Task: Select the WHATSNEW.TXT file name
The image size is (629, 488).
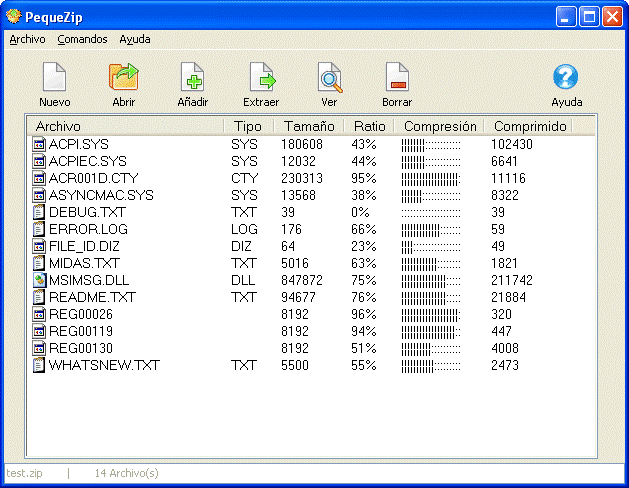Action: [104, 365]
